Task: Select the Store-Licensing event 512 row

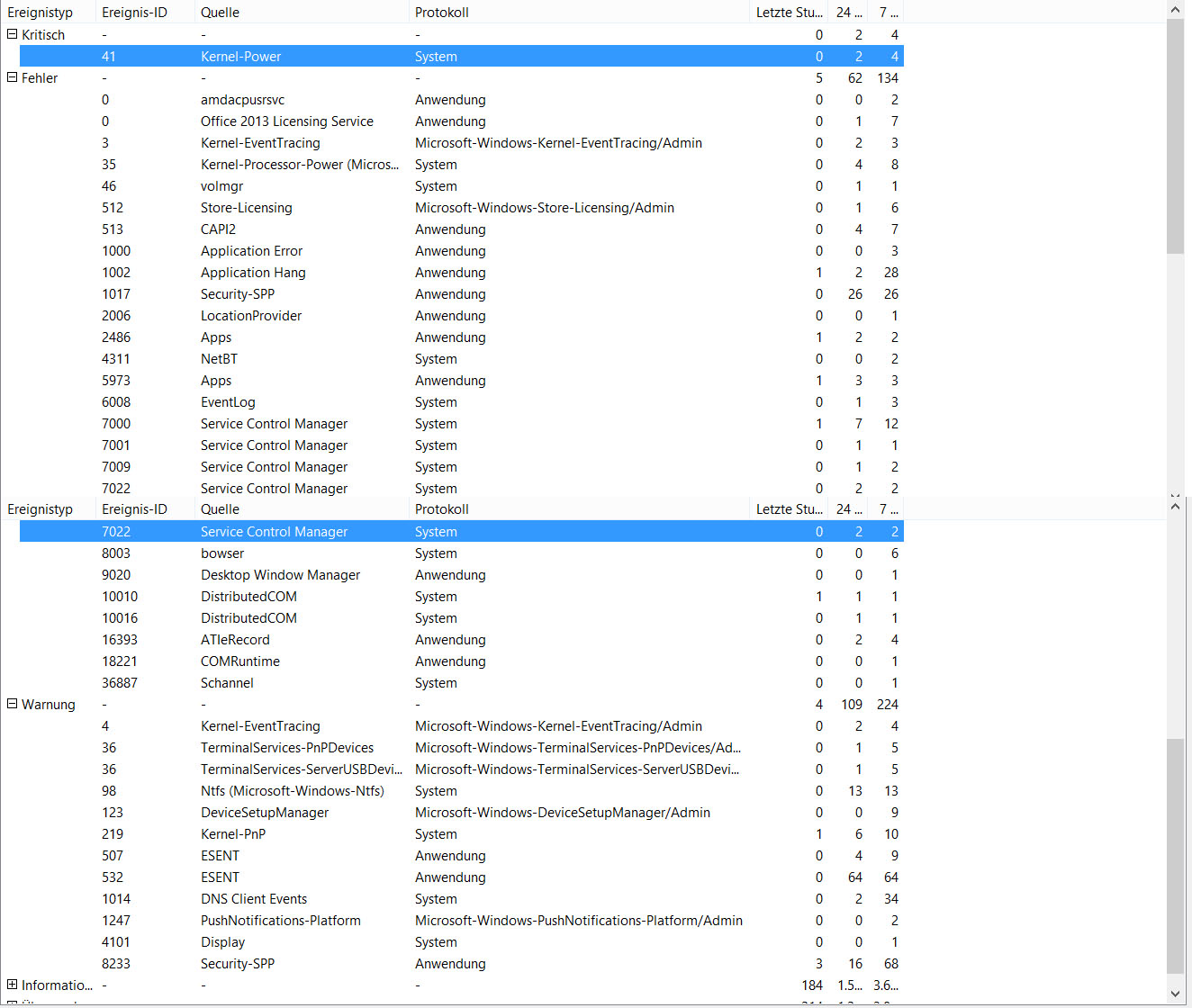Action: click(461, 207)
